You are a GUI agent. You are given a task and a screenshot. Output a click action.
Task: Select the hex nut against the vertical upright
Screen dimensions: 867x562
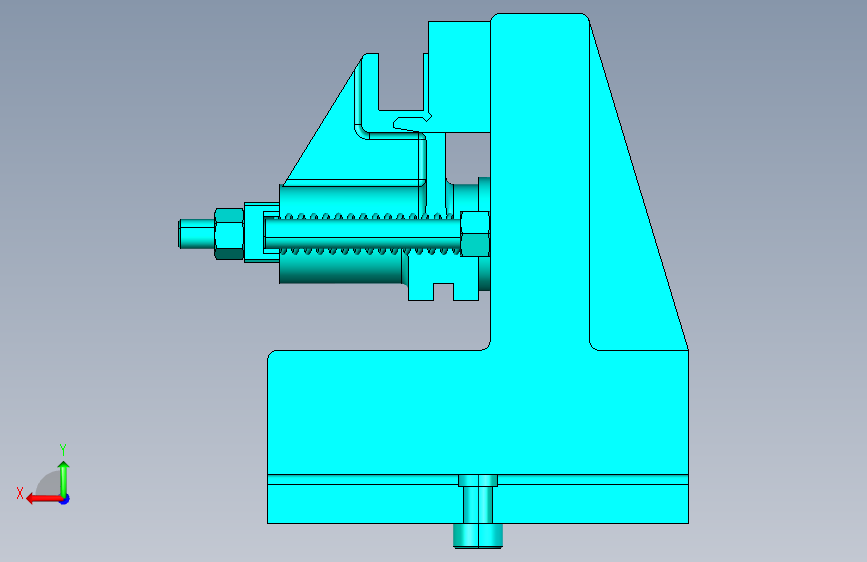475,233
